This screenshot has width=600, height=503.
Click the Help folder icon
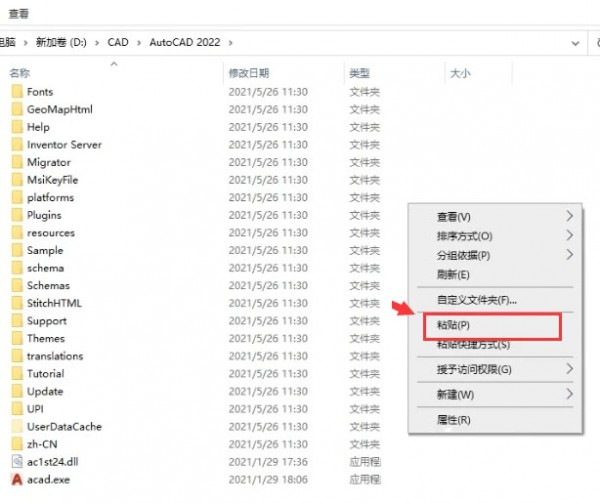pyautogui.click(x=17, y=127)
